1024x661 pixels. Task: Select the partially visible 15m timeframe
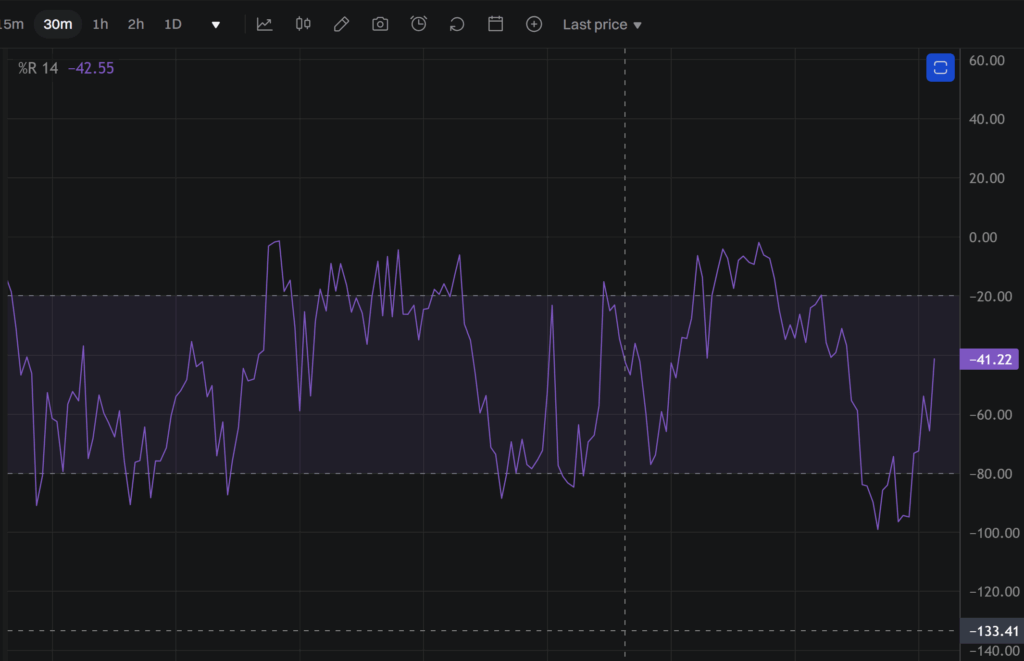[x=12, y=24]
